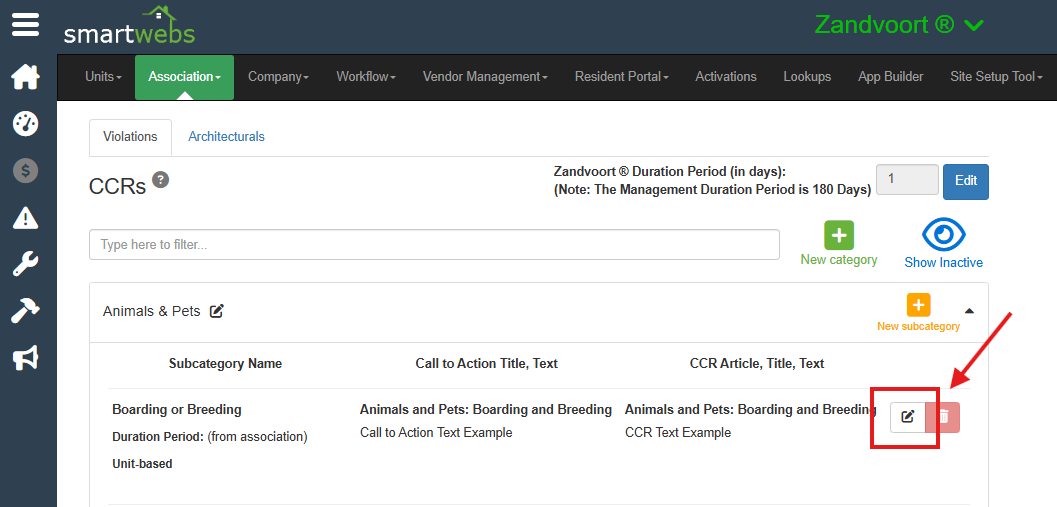Open the Vendor Management dropdown menu
This screenshot has height=507, width=1057.
click(485, 77)
